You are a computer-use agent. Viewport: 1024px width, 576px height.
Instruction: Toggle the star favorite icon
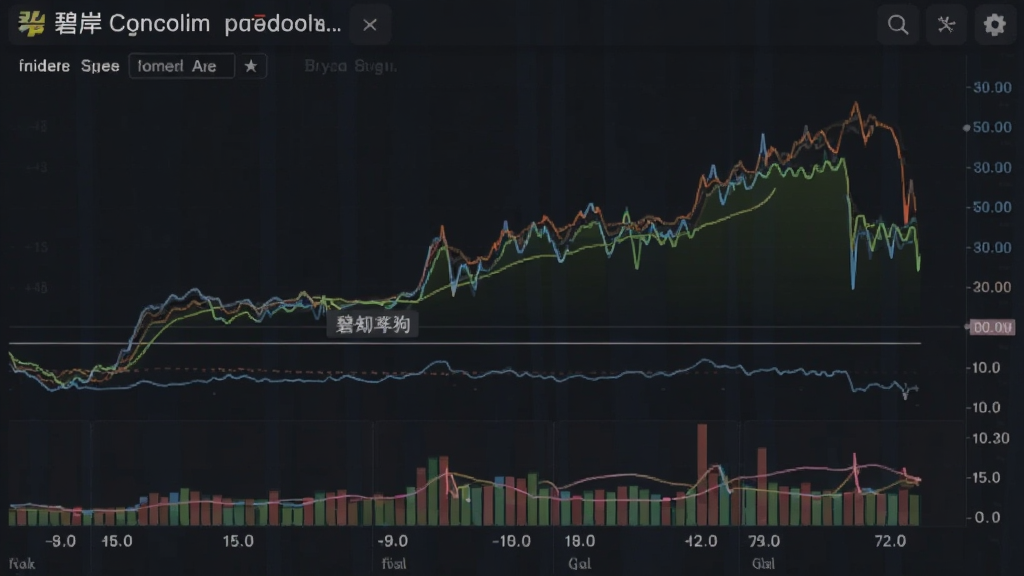coord(251,66)
